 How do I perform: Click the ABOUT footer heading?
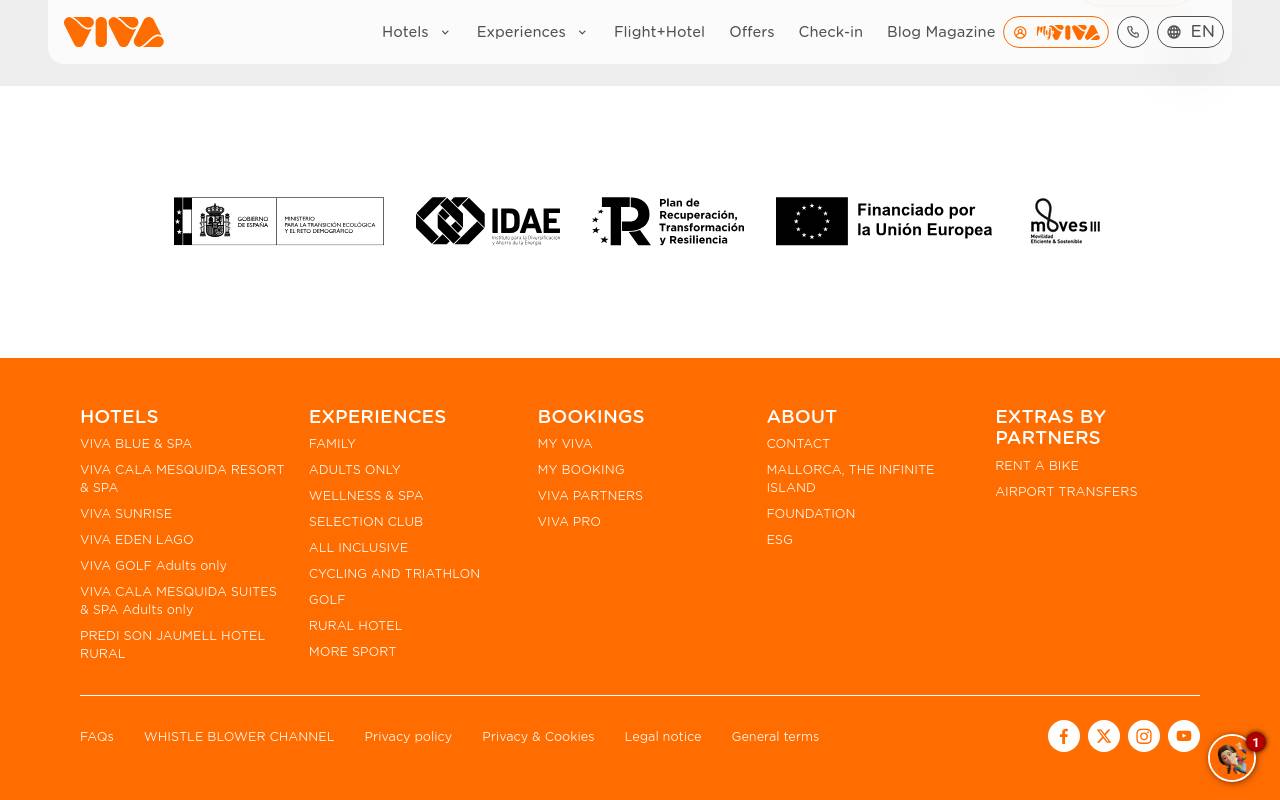[x=802, y=417]
